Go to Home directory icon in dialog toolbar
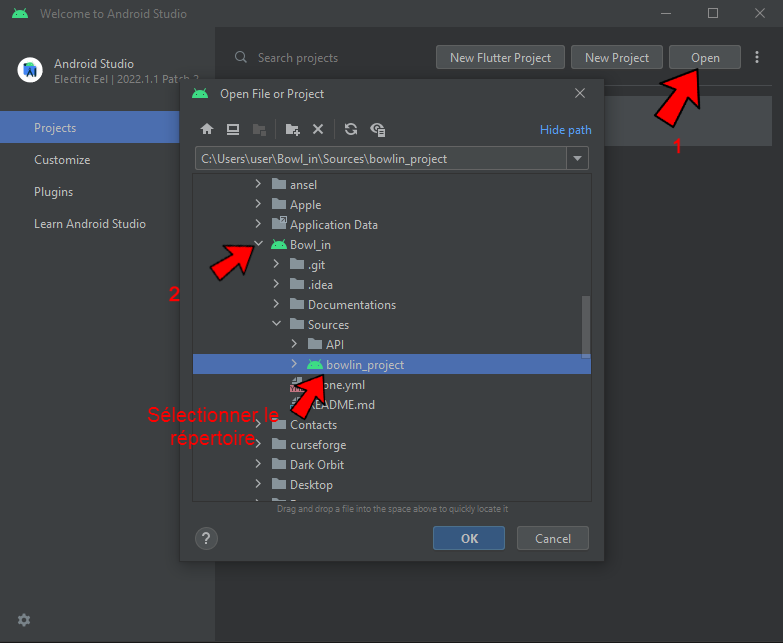The image size is (783, 643). [x=207, y=129]
